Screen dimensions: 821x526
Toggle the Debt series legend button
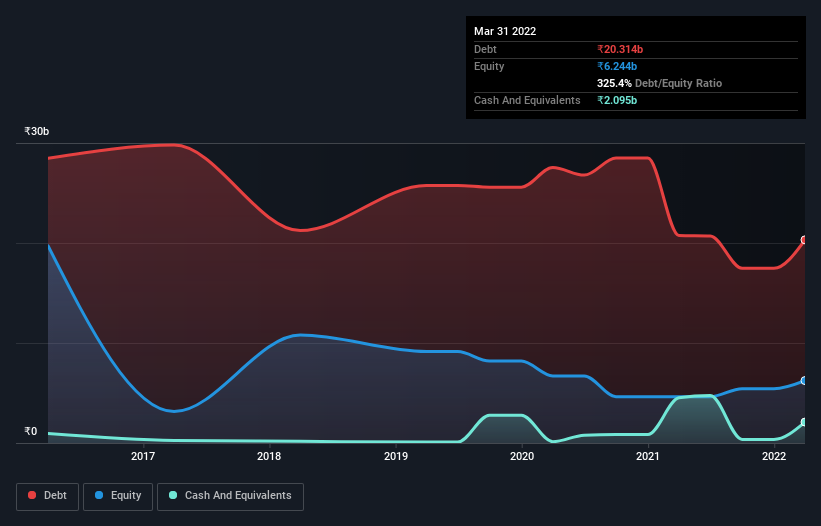[x=47, y=496]
